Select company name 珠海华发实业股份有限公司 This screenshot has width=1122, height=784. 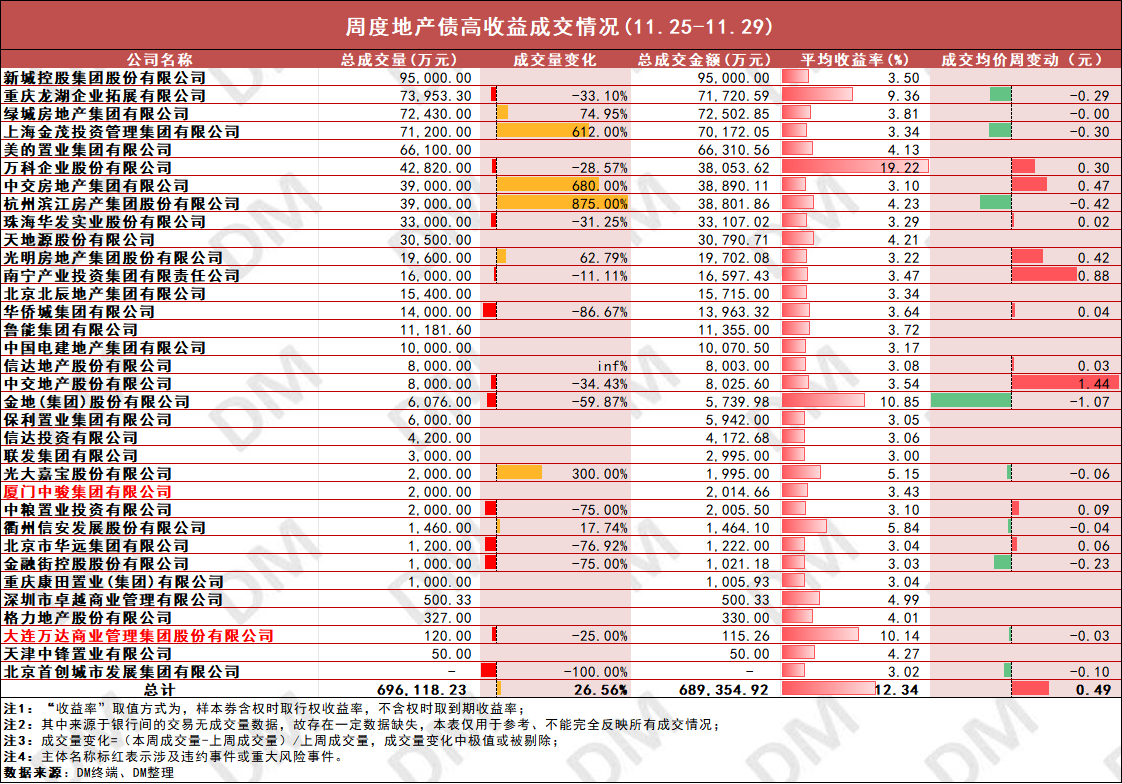coord(104,221)
